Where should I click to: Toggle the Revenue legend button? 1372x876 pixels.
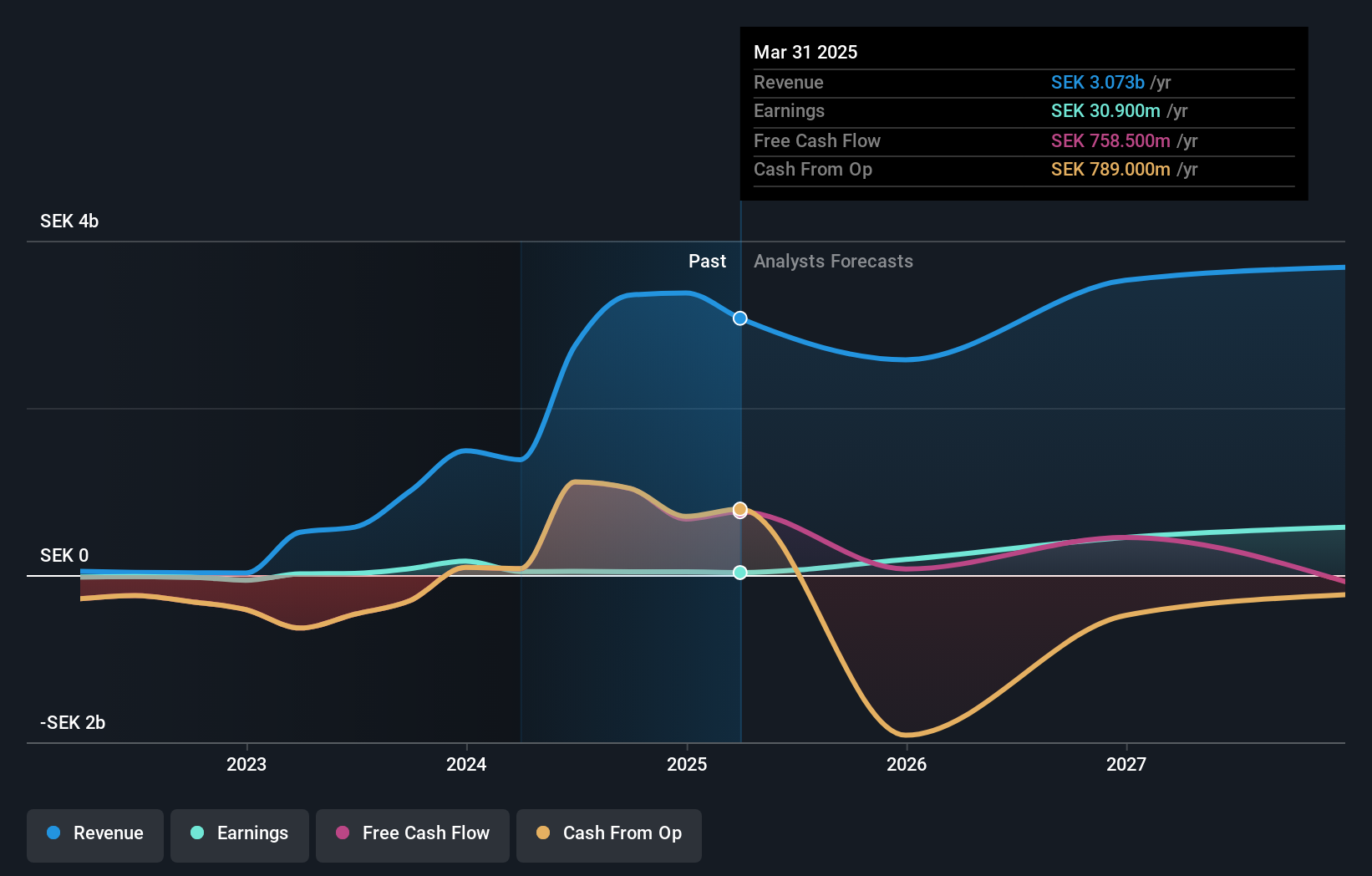pyautogui.click(x=95, y=835)
